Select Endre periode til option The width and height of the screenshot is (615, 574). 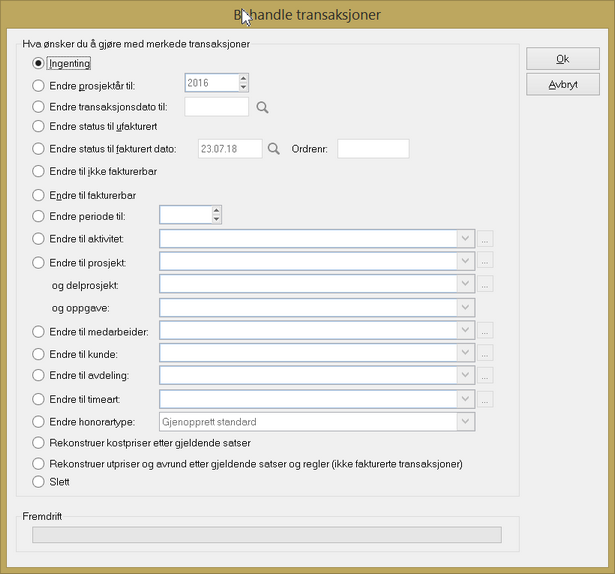pyautogui.click(x=38, y=216)
